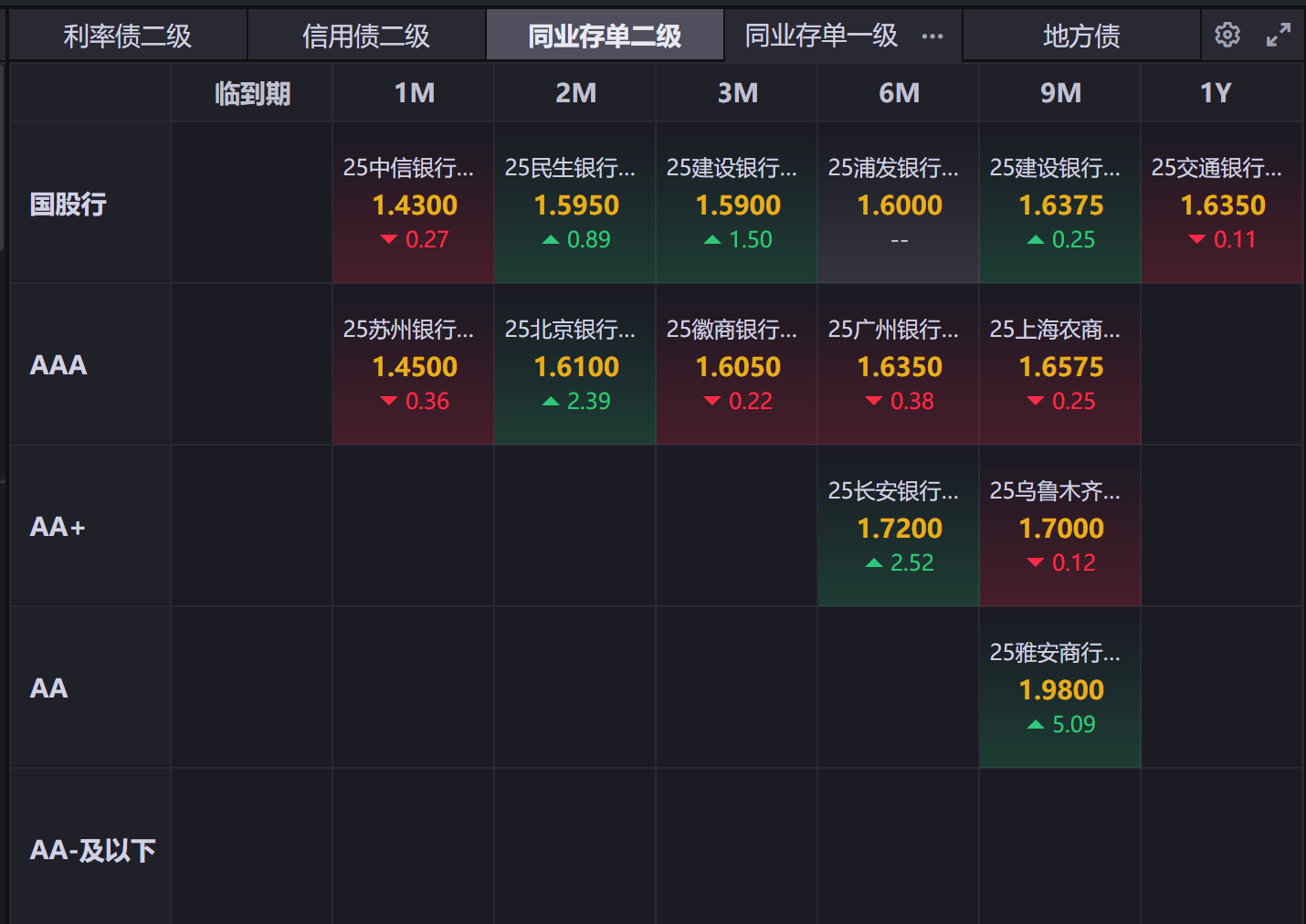Click the 25长安银行 1.7200 cell
1306x924 pixels.
pos(899,527)
